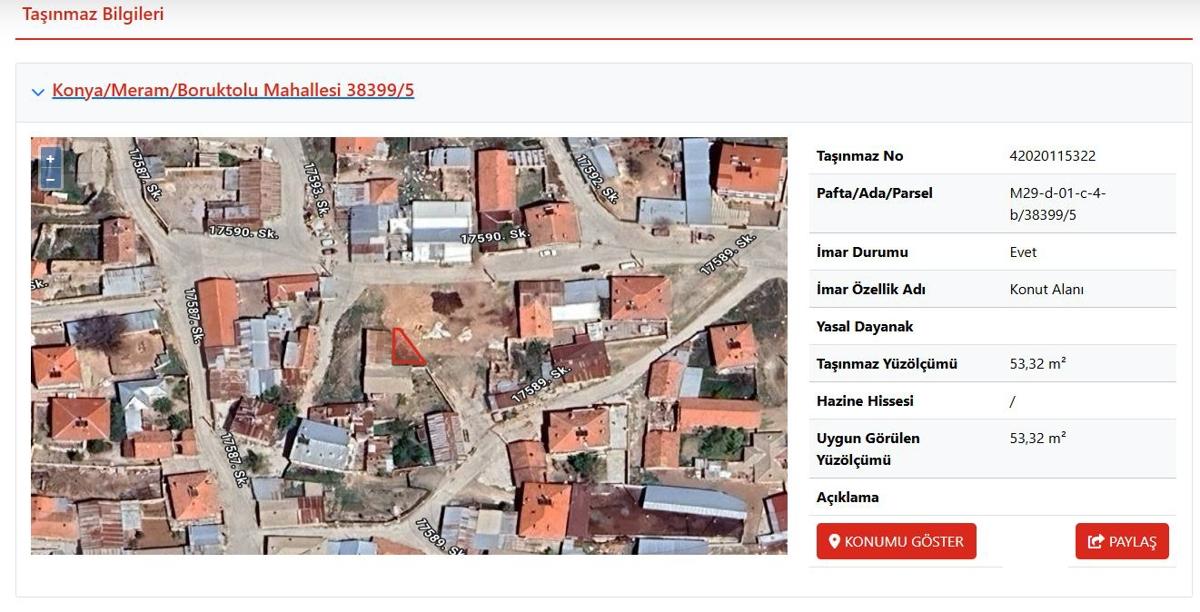The image size is (1200, 612).
Task: Open Konya/Meram/Boruktolu Mahallesi 38399/5 link
Action: (233, 90)
